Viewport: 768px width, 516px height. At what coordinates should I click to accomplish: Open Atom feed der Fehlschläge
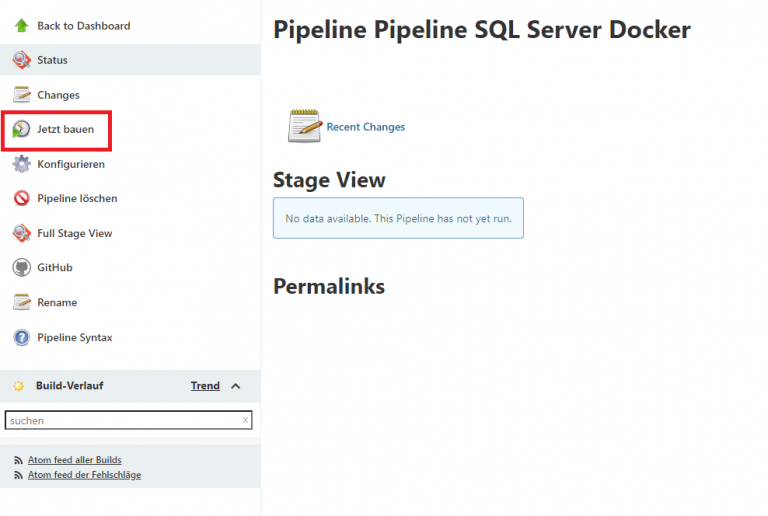(84, 475)
